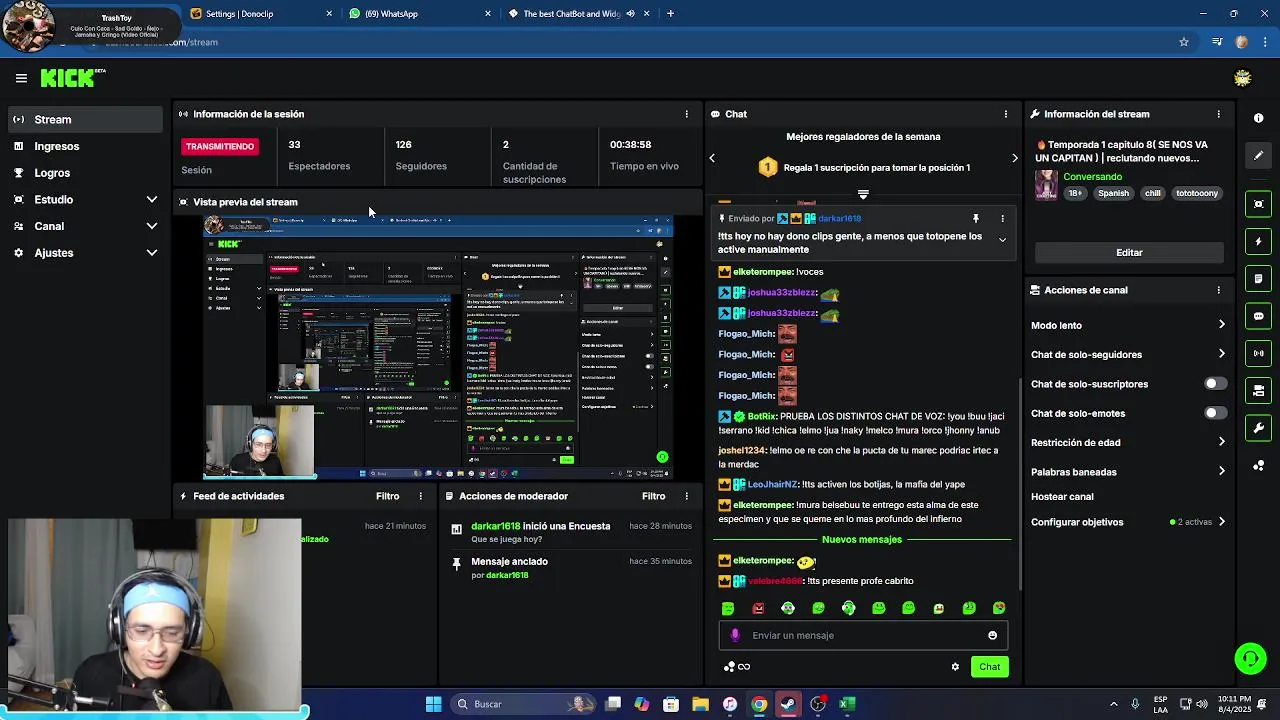Open user avatar at top right

click(x=1242, y=78)
